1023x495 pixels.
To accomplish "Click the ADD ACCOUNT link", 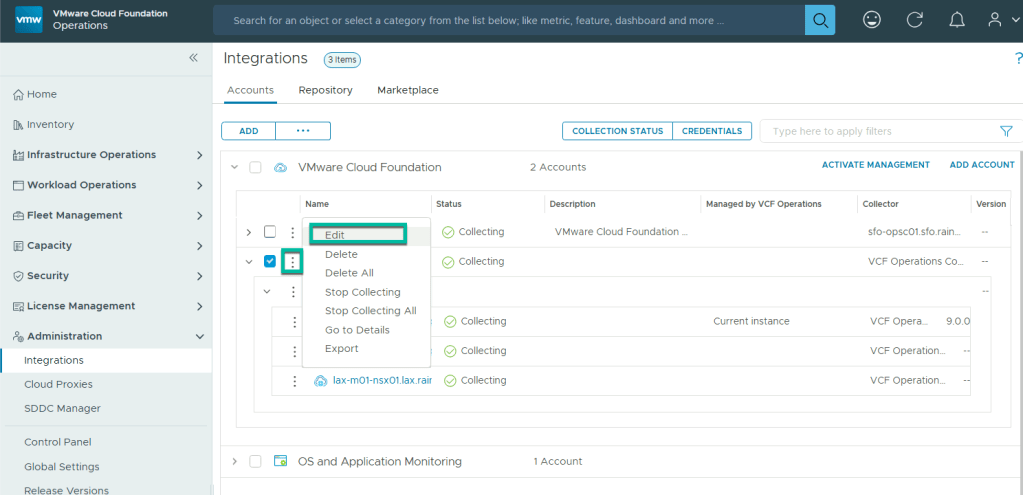I will [x=981, y=165].
